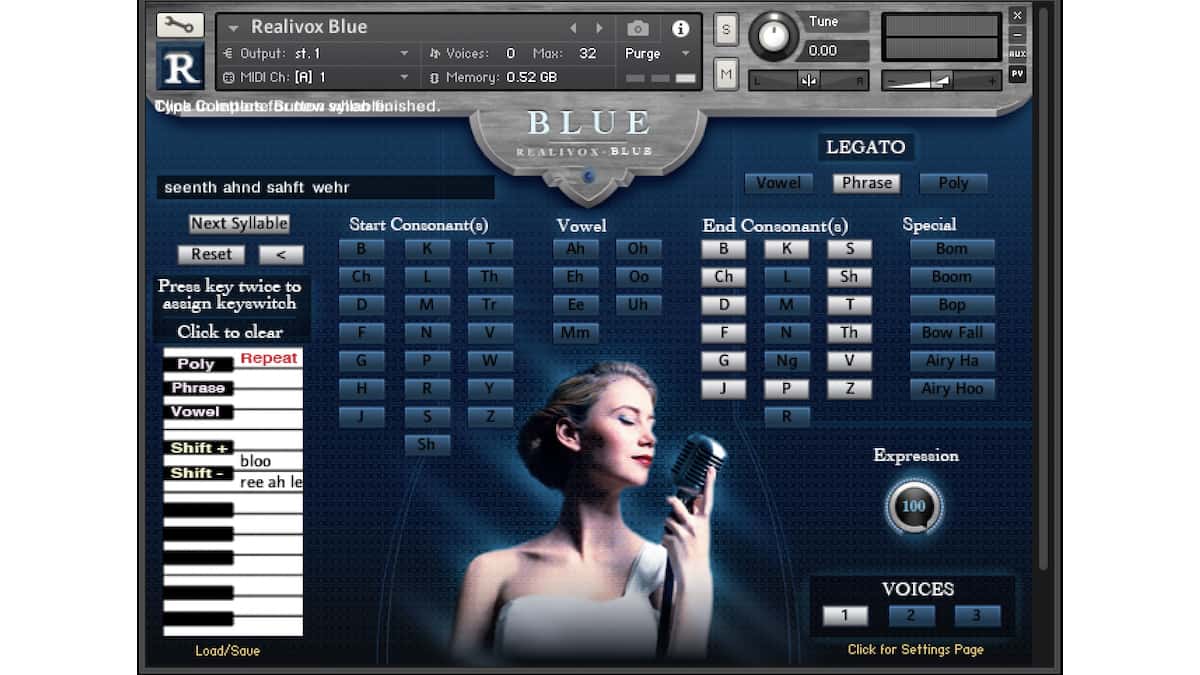Screen dimensions: 1200x675
Task: Select the Oh vowel
Action: click(638, 249)
